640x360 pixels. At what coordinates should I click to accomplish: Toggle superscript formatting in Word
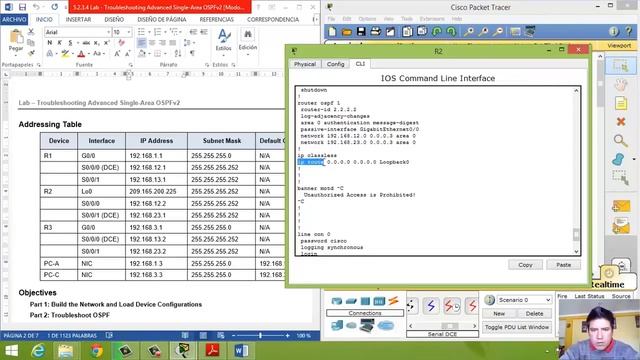tap(107, 42)
